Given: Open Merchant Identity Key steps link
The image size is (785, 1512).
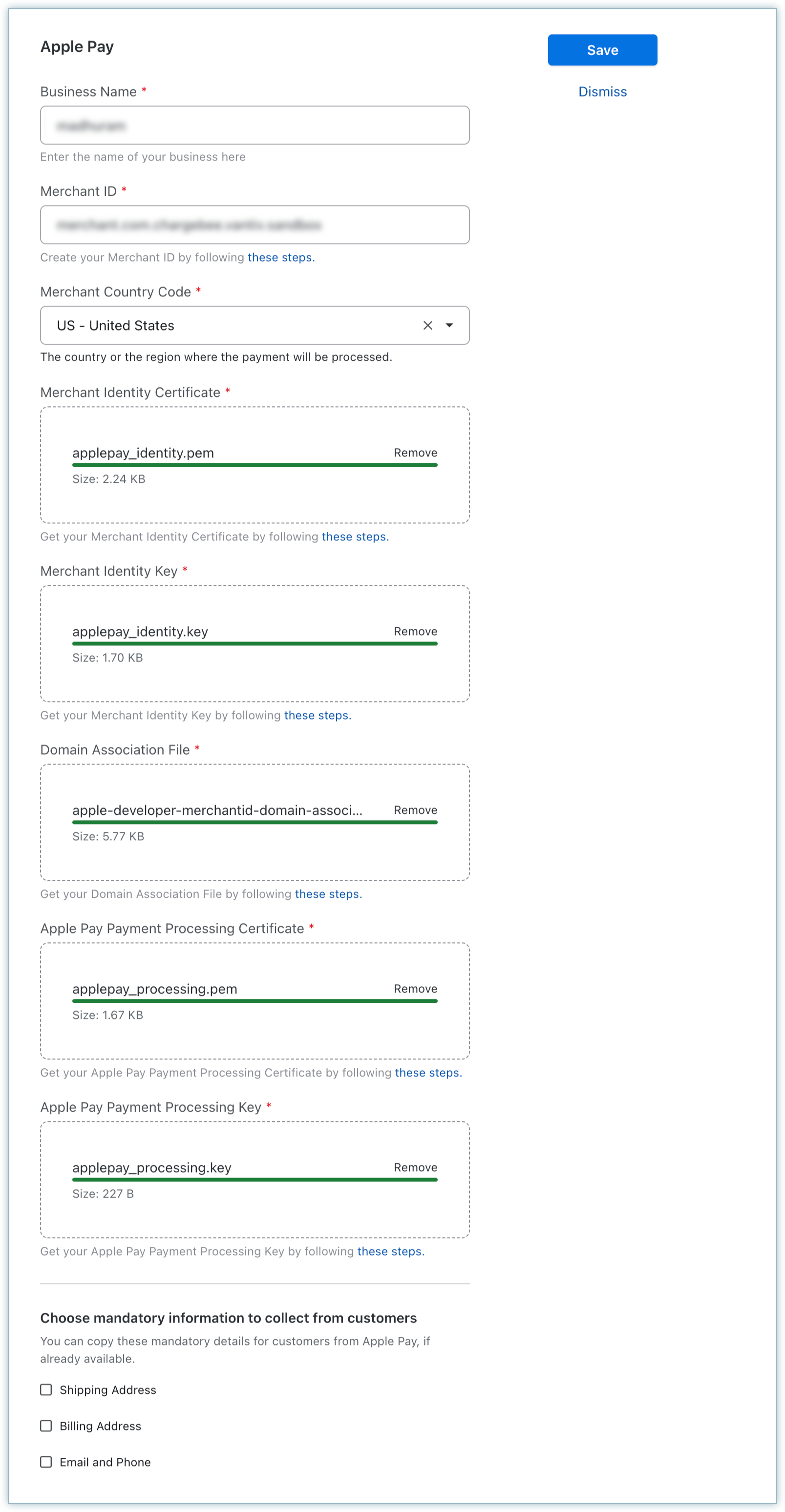Looking at the screenshot, I should point(318,715).
